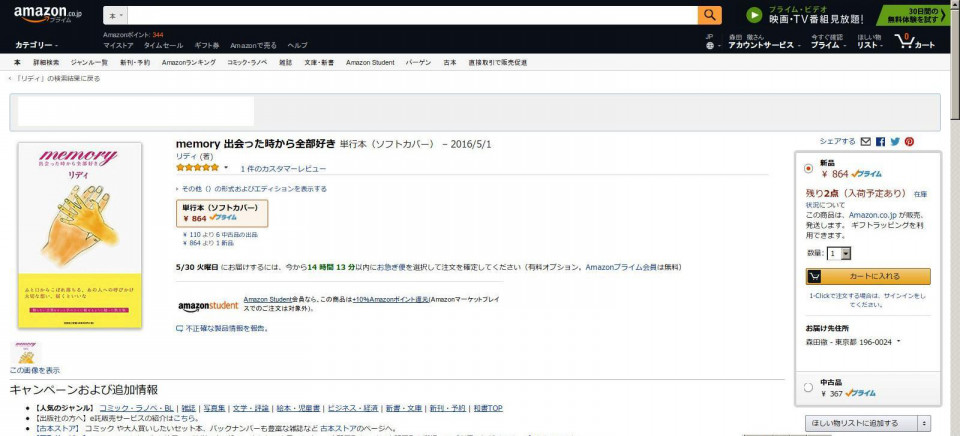Open wish list arrow beside ほしい物リストに追加する
Viewport: 960px width, 436px height.
[923, 423]
